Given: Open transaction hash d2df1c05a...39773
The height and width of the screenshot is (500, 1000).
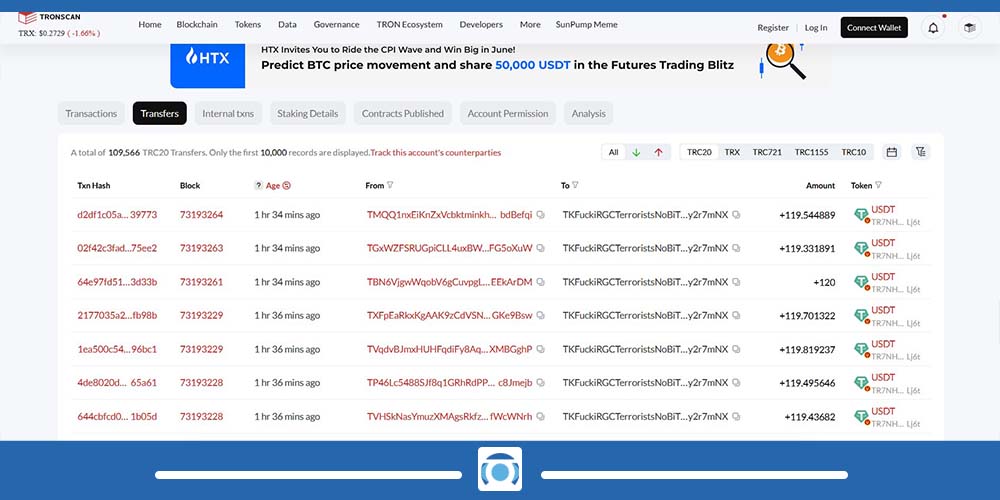Looking at the screenshot, I should 117,215.
